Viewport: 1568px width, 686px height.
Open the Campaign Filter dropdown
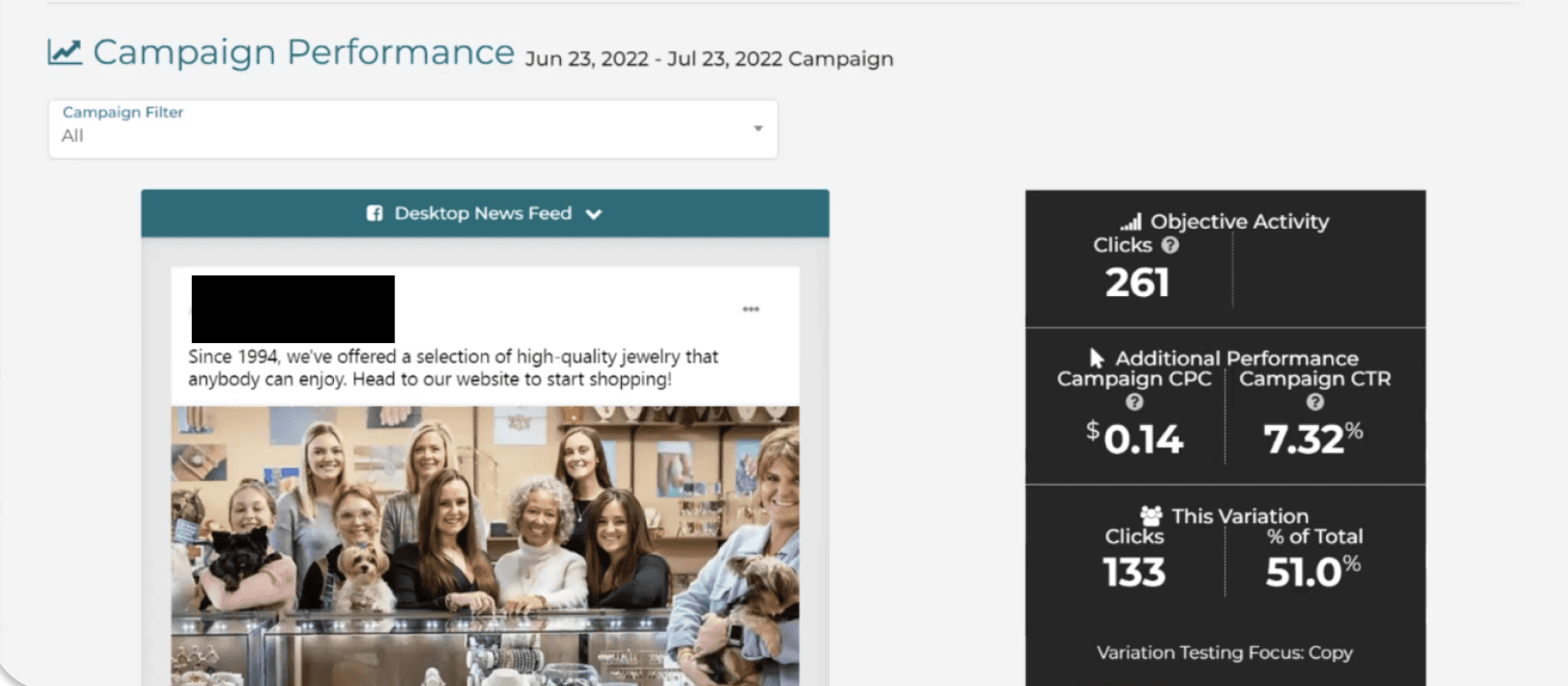click(x=413, y=129)
